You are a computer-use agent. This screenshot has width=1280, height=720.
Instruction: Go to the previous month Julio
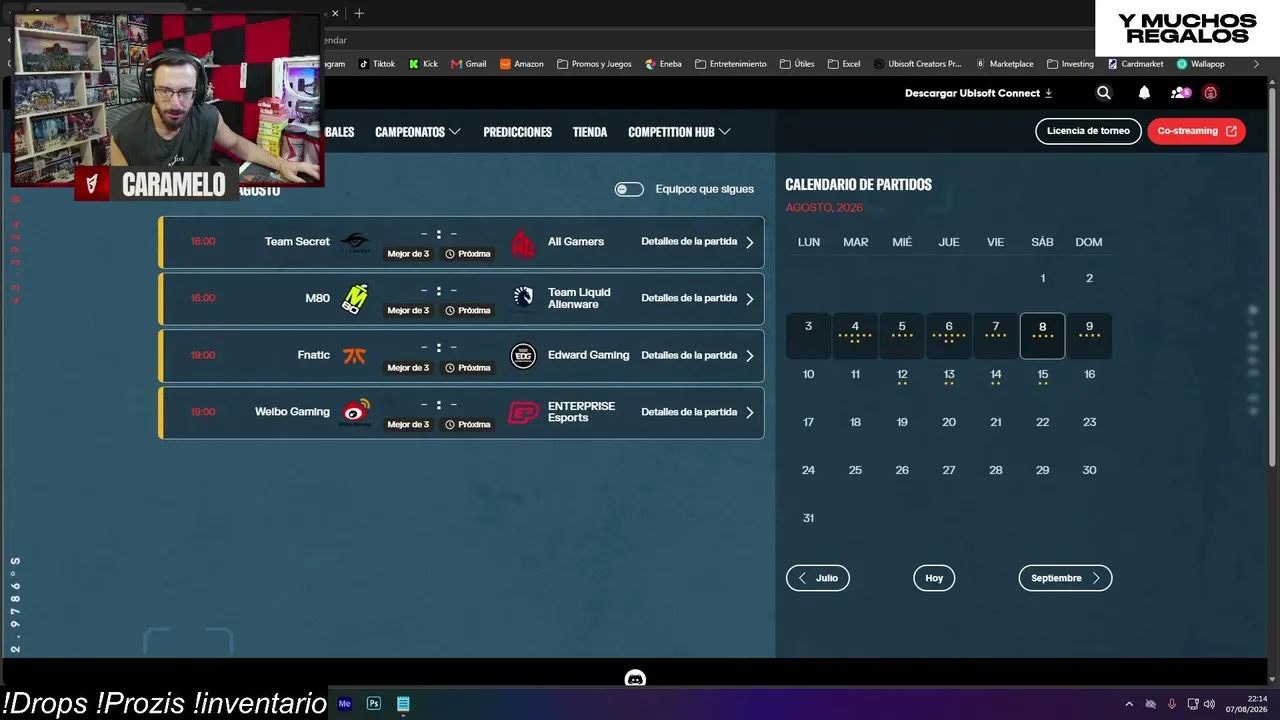[818, 578]
